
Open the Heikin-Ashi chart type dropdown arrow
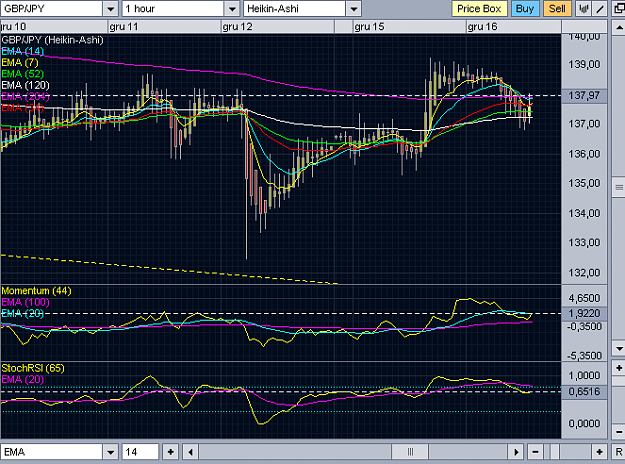(353, 8)
